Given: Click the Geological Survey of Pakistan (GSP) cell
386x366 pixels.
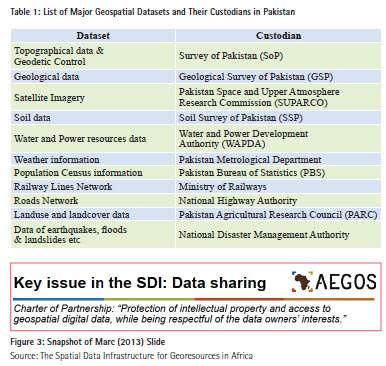Looking at the screenshot, I should tap(278, 77).
